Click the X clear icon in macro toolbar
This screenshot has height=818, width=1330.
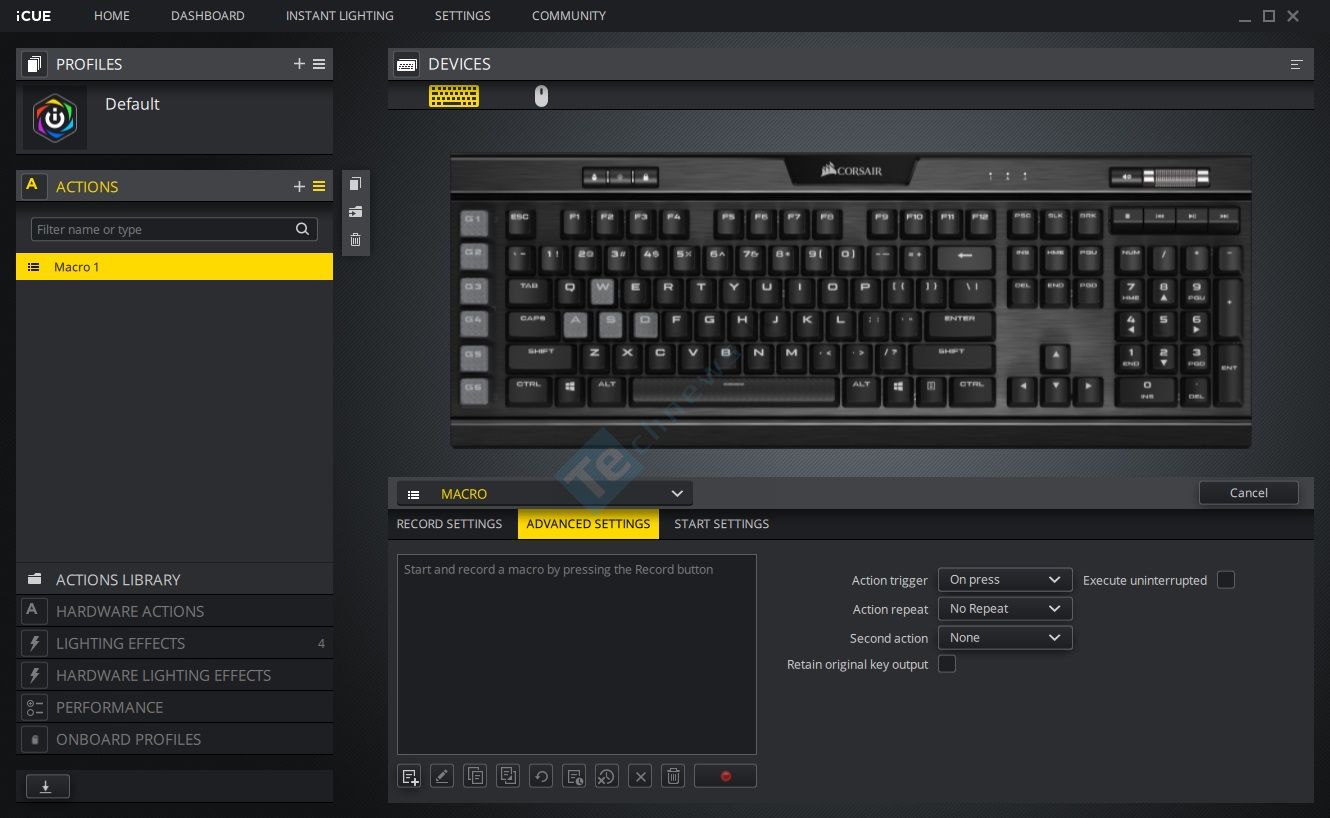coord(640,776)
